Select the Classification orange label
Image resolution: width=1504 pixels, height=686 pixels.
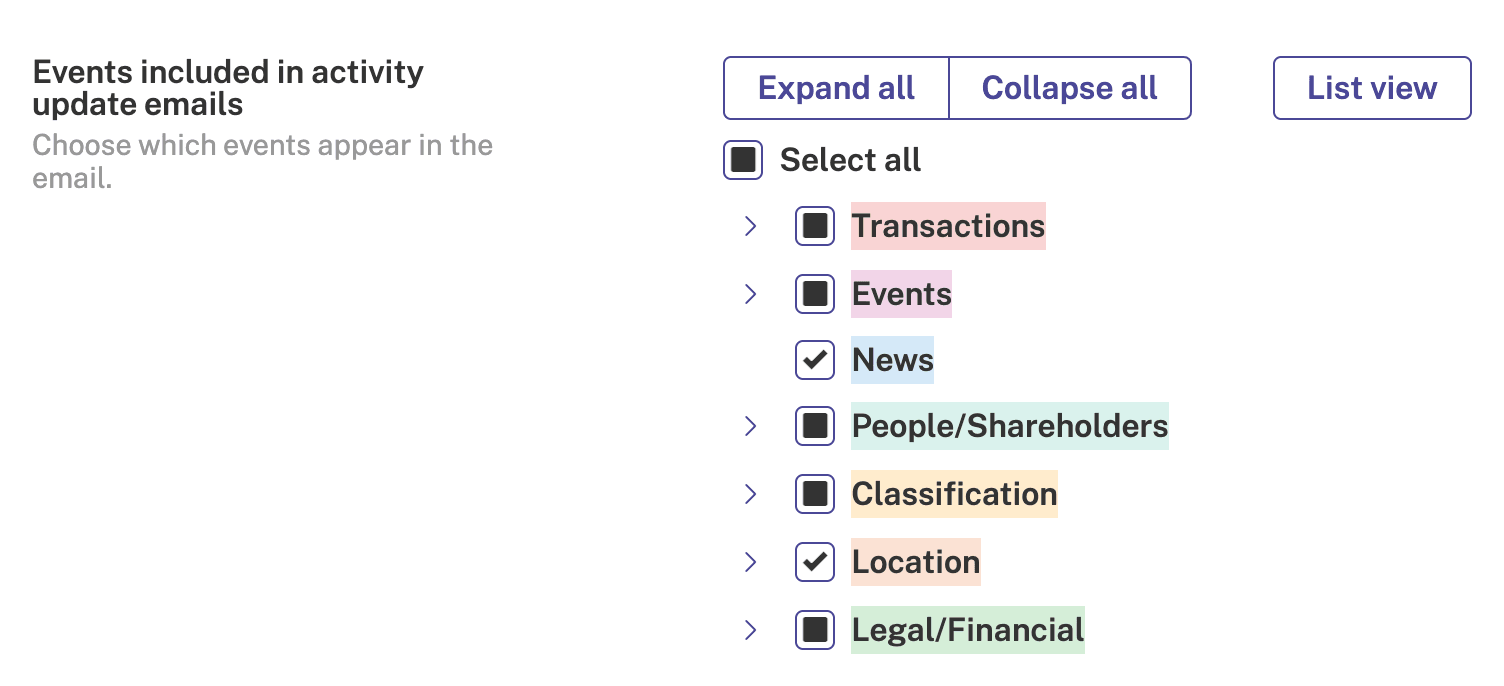pos(954,494)
